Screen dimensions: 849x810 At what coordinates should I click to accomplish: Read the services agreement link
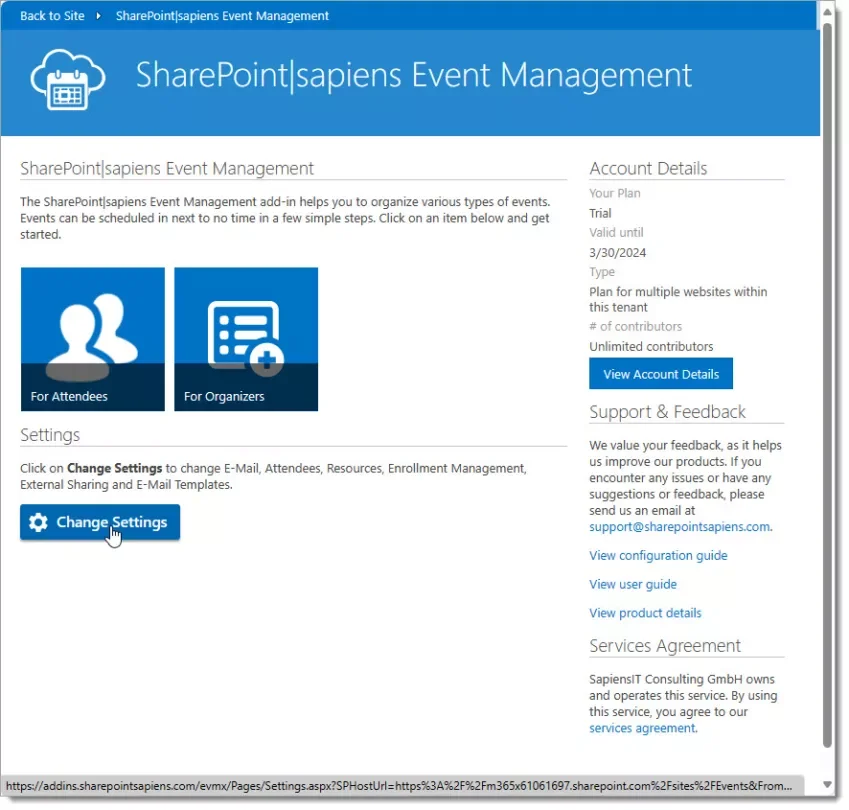[x=641, y=728]
